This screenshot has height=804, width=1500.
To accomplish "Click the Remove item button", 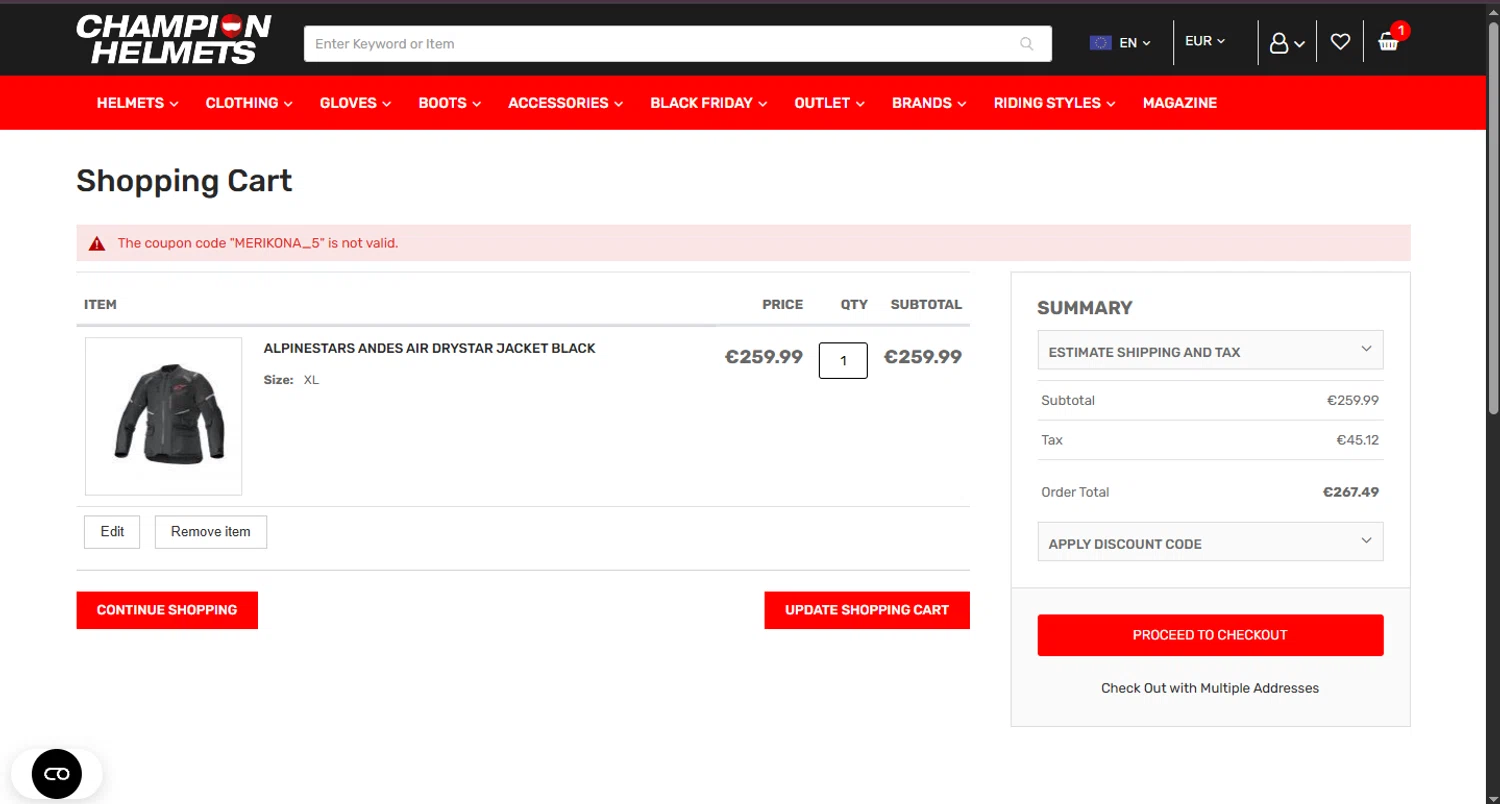I will click(x=210, y=532).
